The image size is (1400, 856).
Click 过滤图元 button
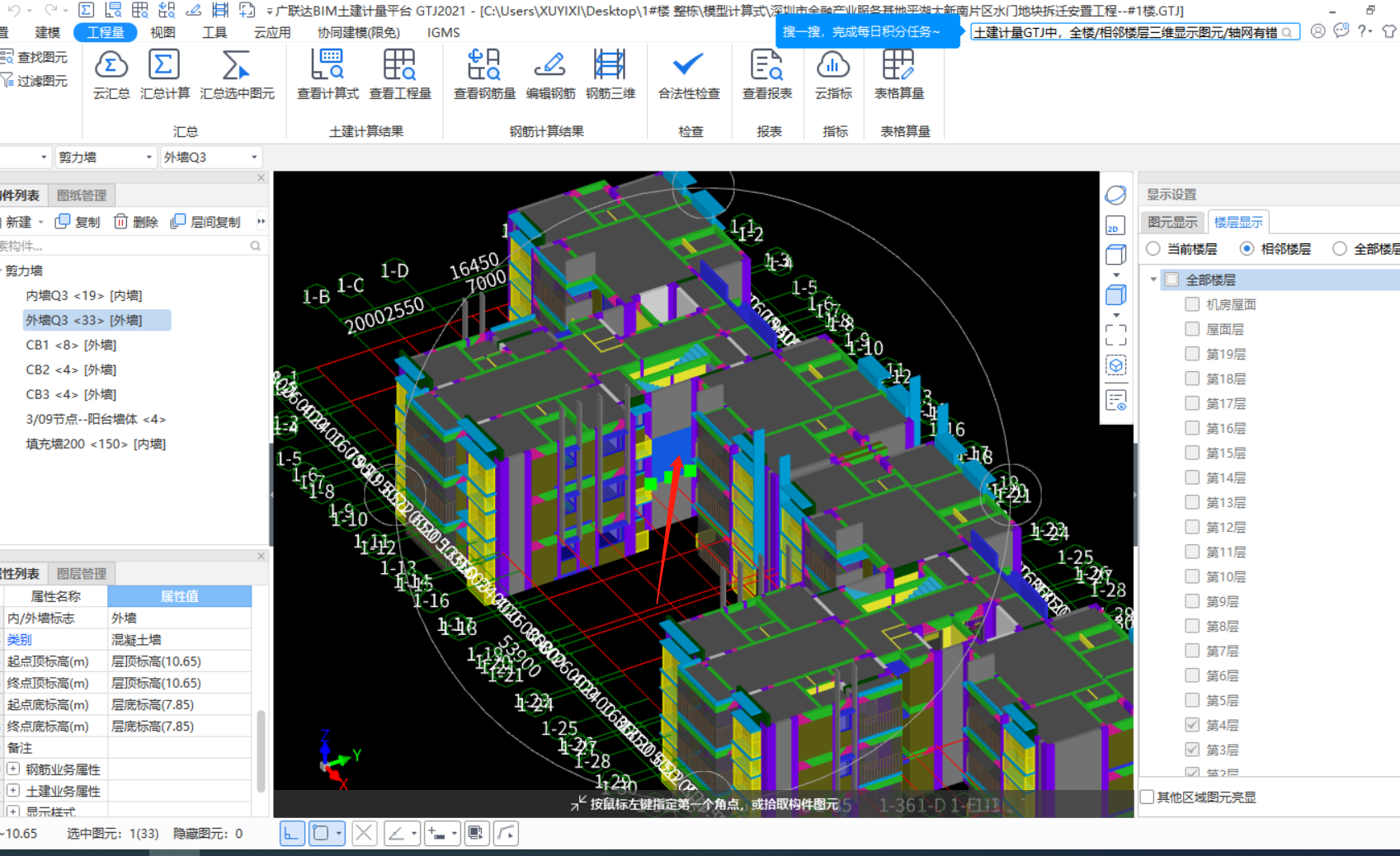coord(35,81)
